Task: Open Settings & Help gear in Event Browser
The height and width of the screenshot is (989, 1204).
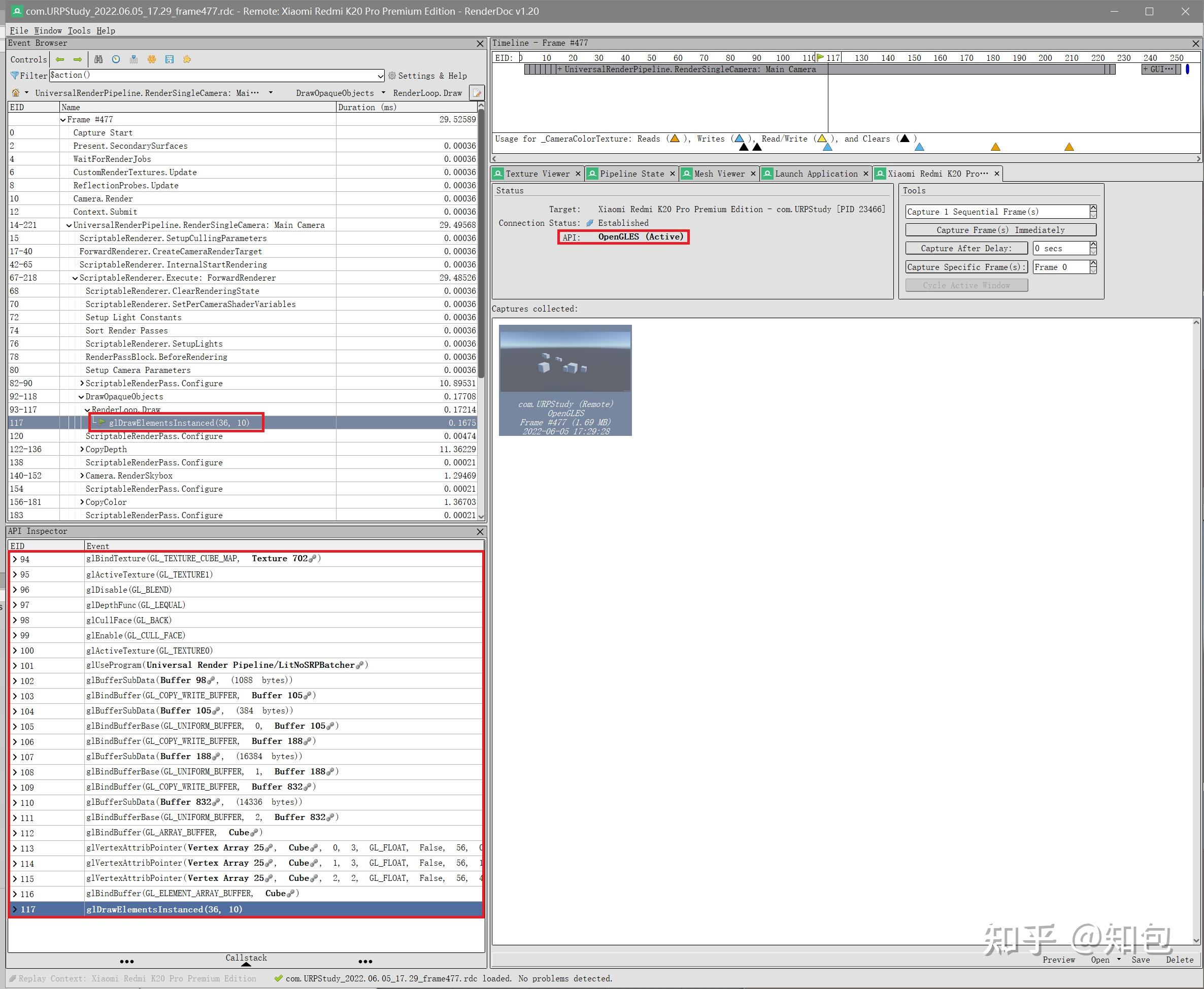Action: point(427,76)
